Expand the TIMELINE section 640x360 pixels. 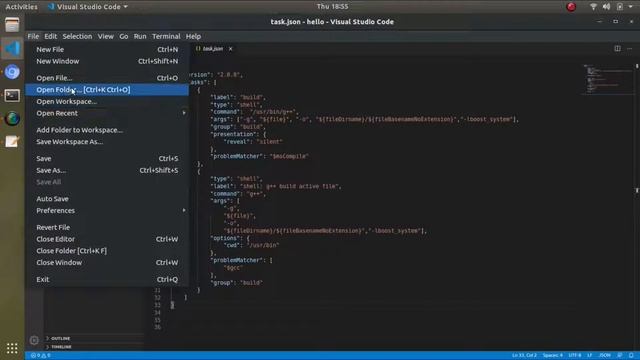[94, 347]
